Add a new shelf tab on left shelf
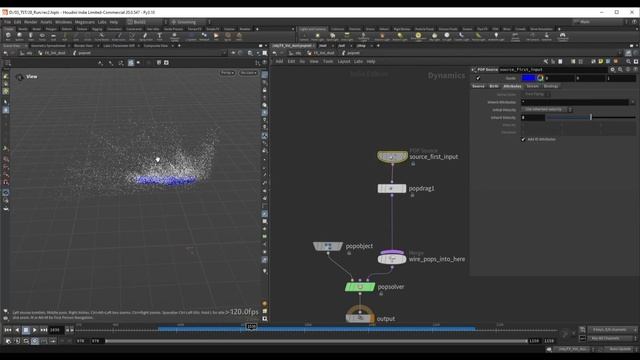 pyautogui.click(x=257, y=29)
